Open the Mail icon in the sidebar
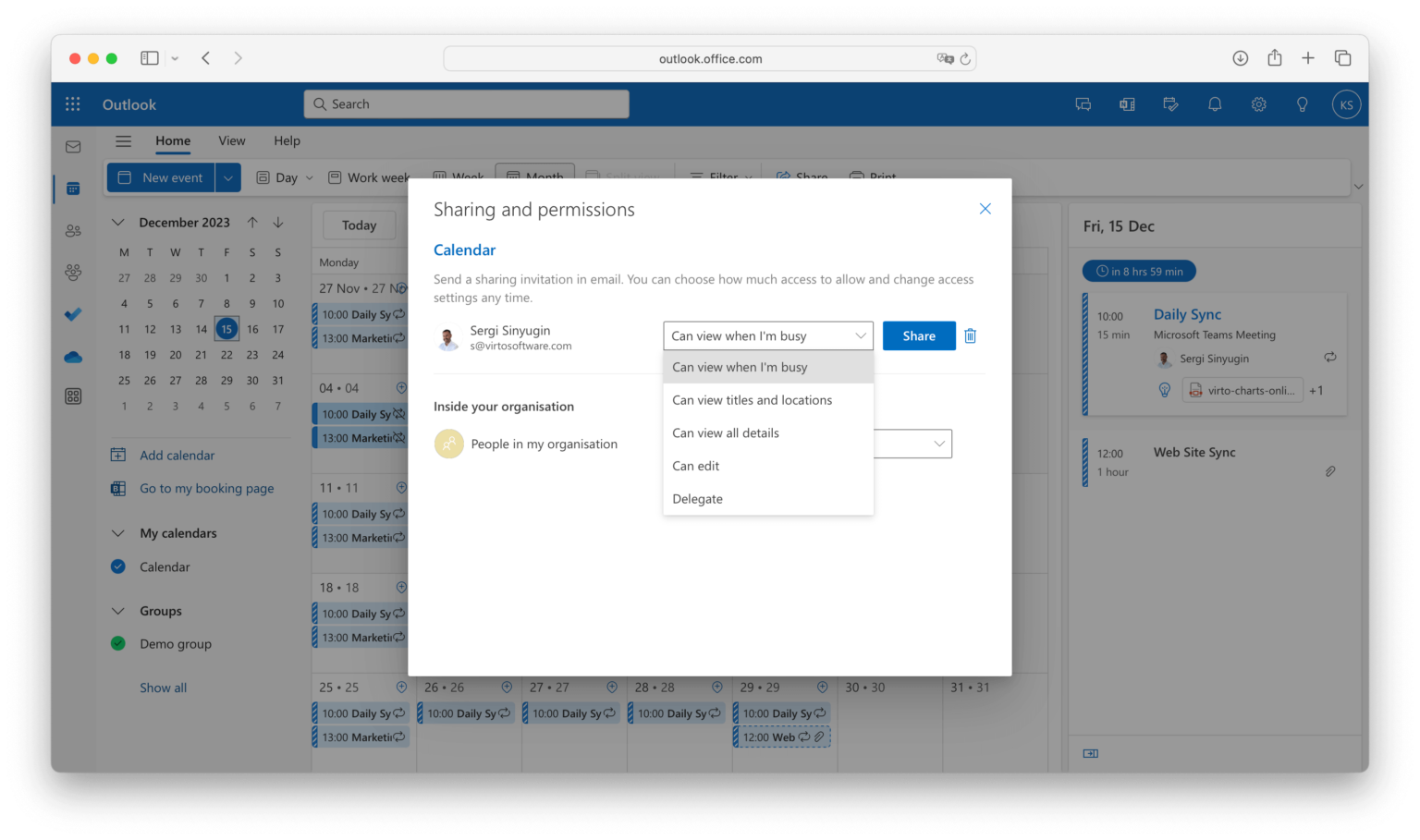The width and height of the screenshot is (1420, 840). click(x=73, y=146)
